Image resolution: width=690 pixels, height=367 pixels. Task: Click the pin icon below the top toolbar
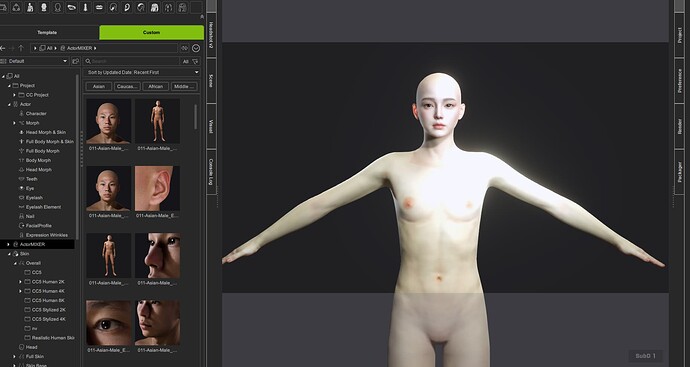click(x=202, y=17)
